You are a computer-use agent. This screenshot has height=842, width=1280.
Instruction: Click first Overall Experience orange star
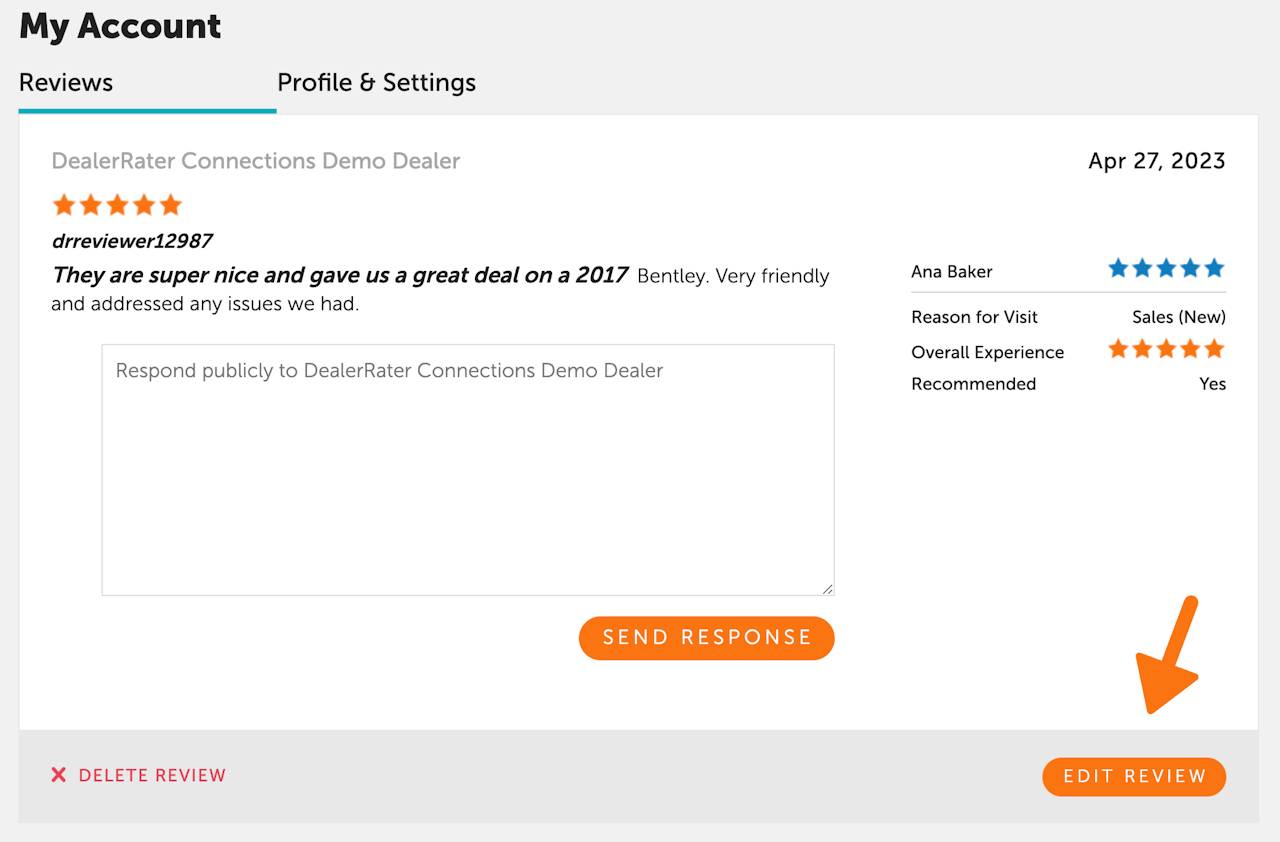pyautogui.click(x=1118, y=349)
